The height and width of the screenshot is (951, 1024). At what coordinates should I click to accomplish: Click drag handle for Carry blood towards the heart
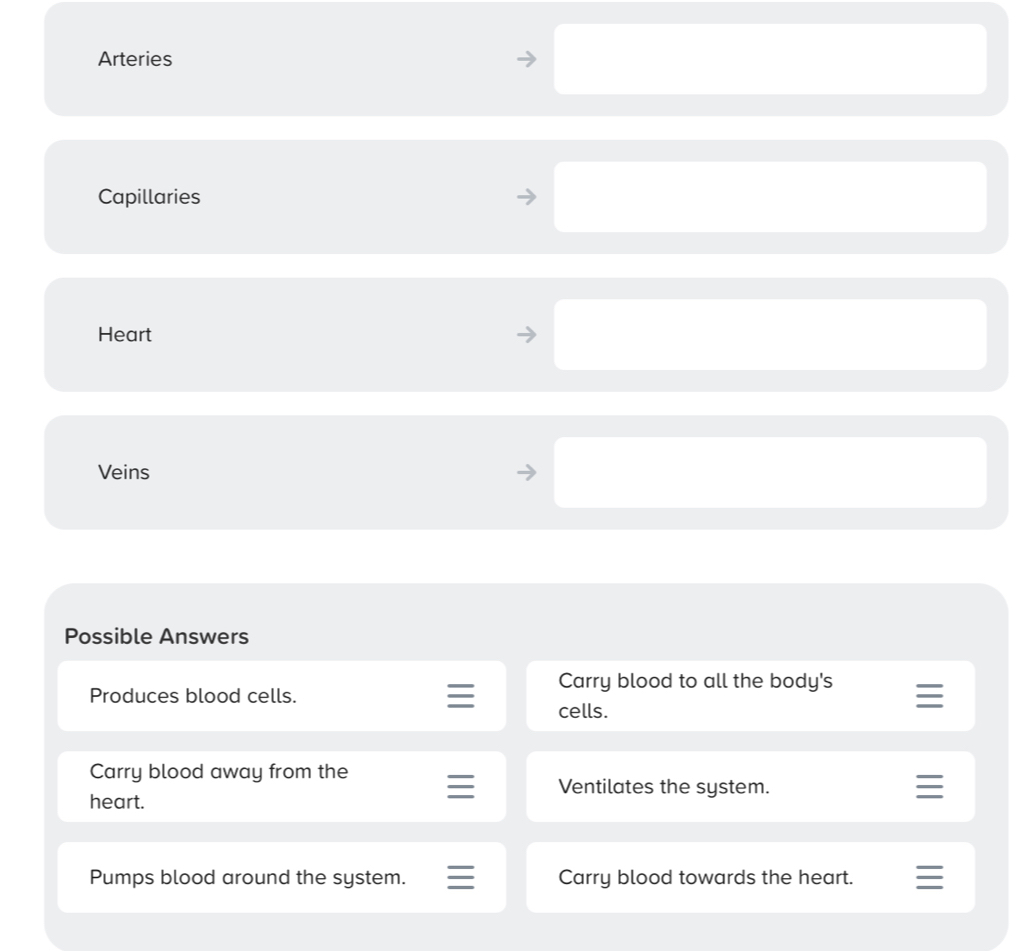[x=929, y=878]
